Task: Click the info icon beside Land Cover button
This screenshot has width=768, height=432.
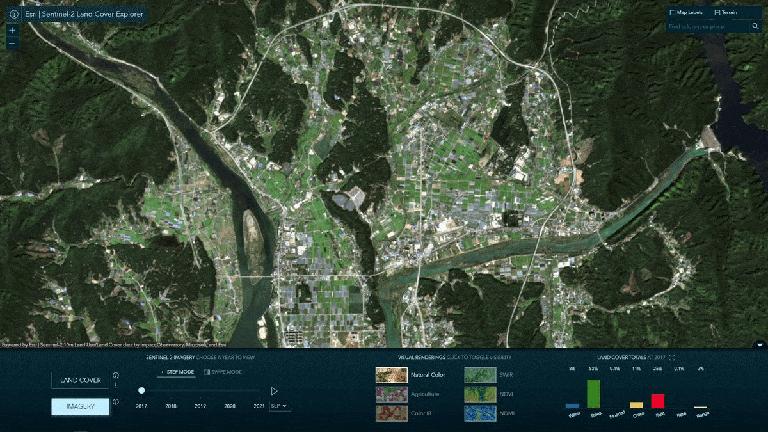Action: tap(116, 375)
